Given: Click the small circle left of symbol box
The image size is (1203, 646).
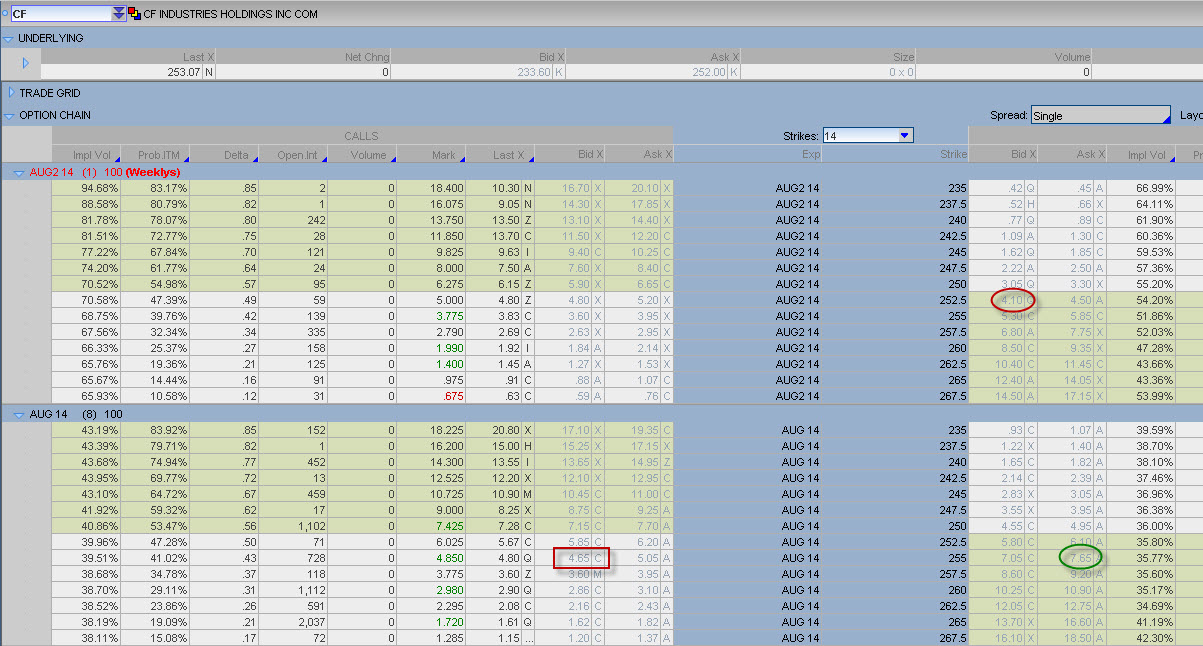Looking at the screenshot, I should (4, 13).
